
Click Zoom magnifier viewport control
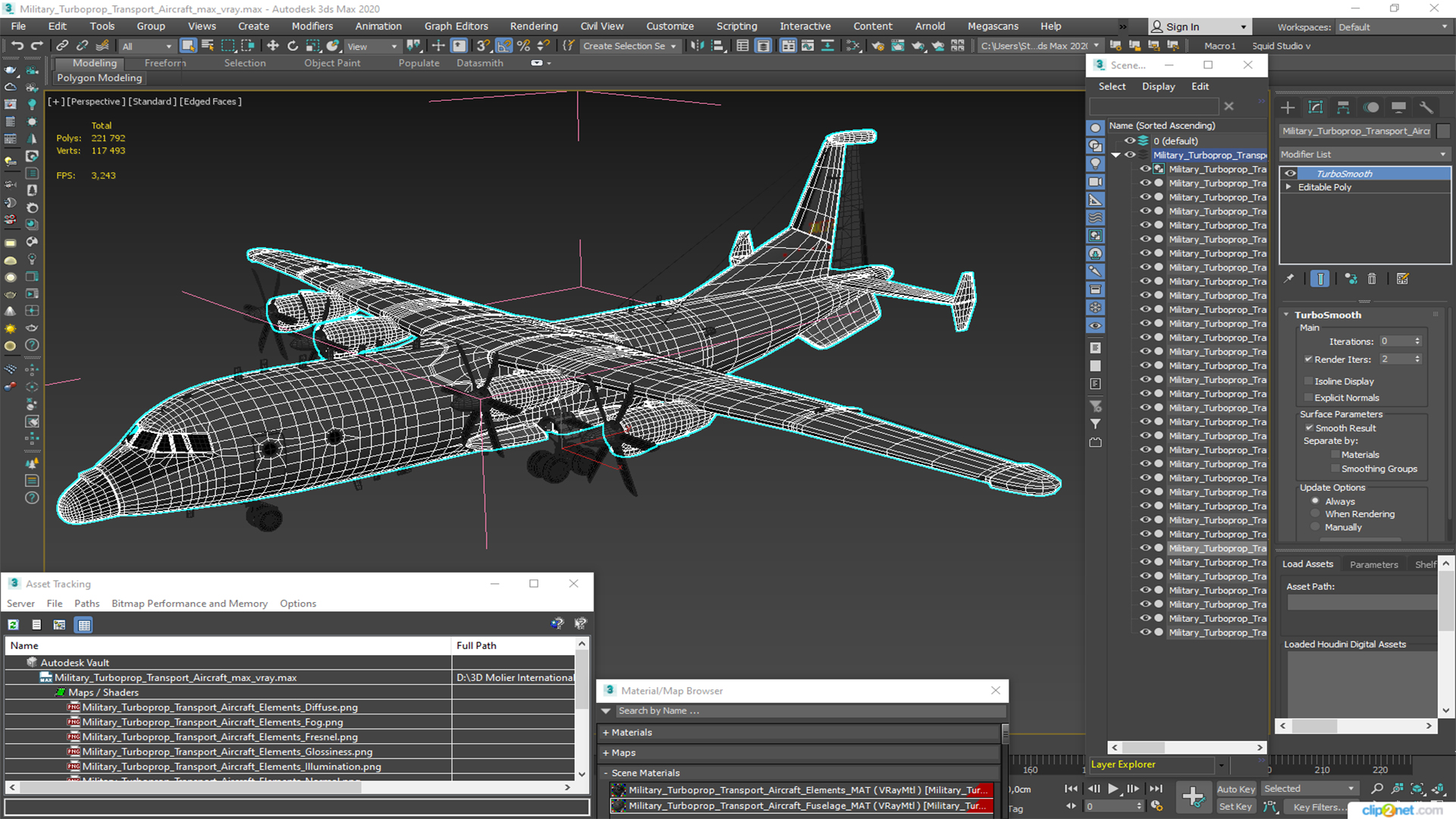click(1377, 789)
